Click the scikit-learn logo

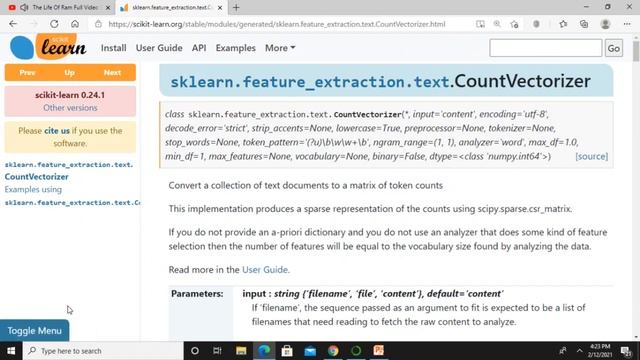(x=48, y=47)
